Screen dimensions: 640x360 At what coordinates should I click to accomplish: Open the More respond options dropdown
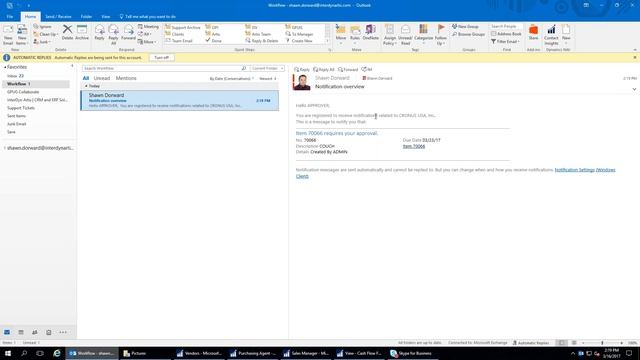tap(147, 42)
